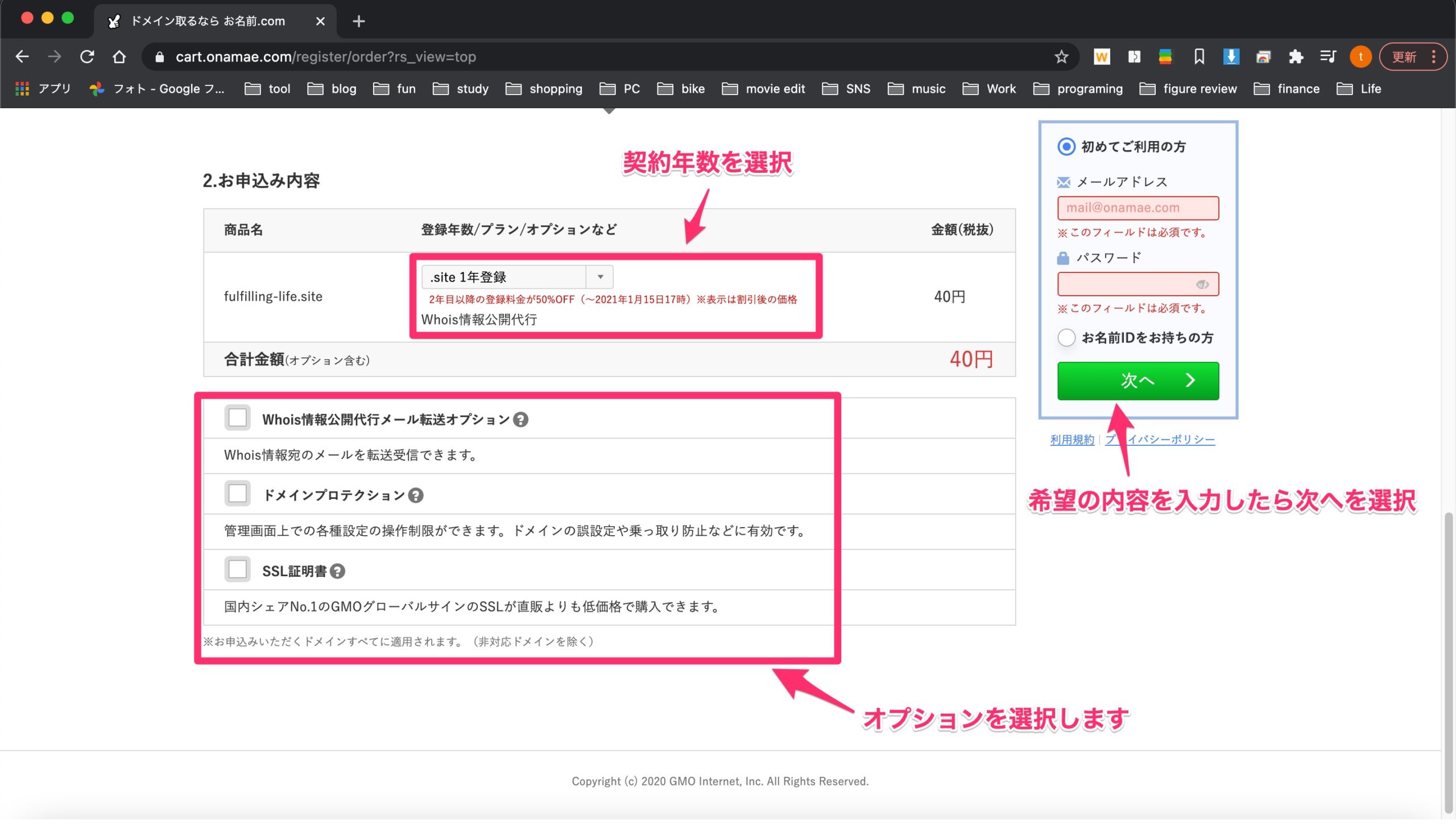
Task: Open the blue download arrow extension
Action: [1231, 56]
